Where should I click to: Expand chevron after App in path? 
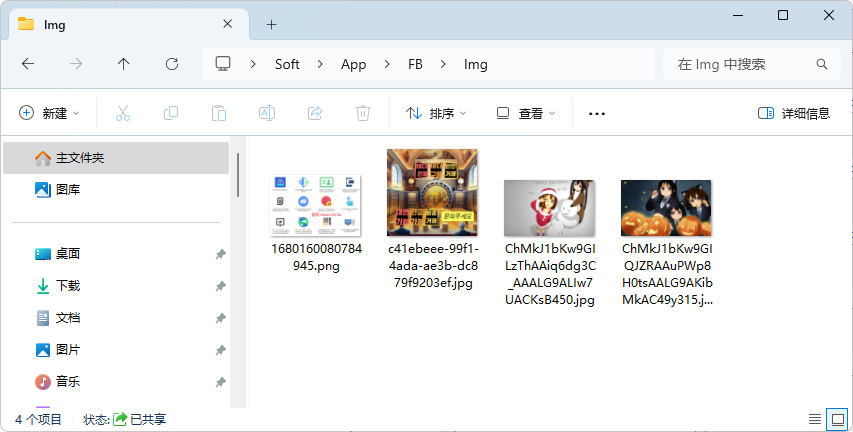coord(387,64)
